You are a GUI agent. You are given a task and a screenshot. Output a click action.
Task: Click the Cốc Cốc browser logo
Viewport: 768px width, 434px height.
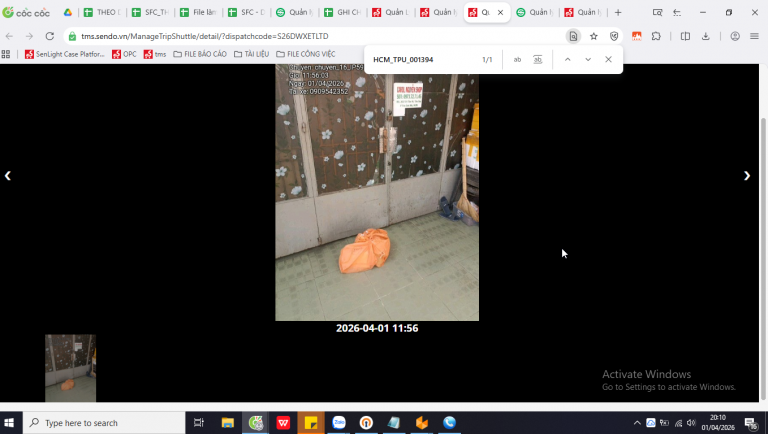[26, 12]
